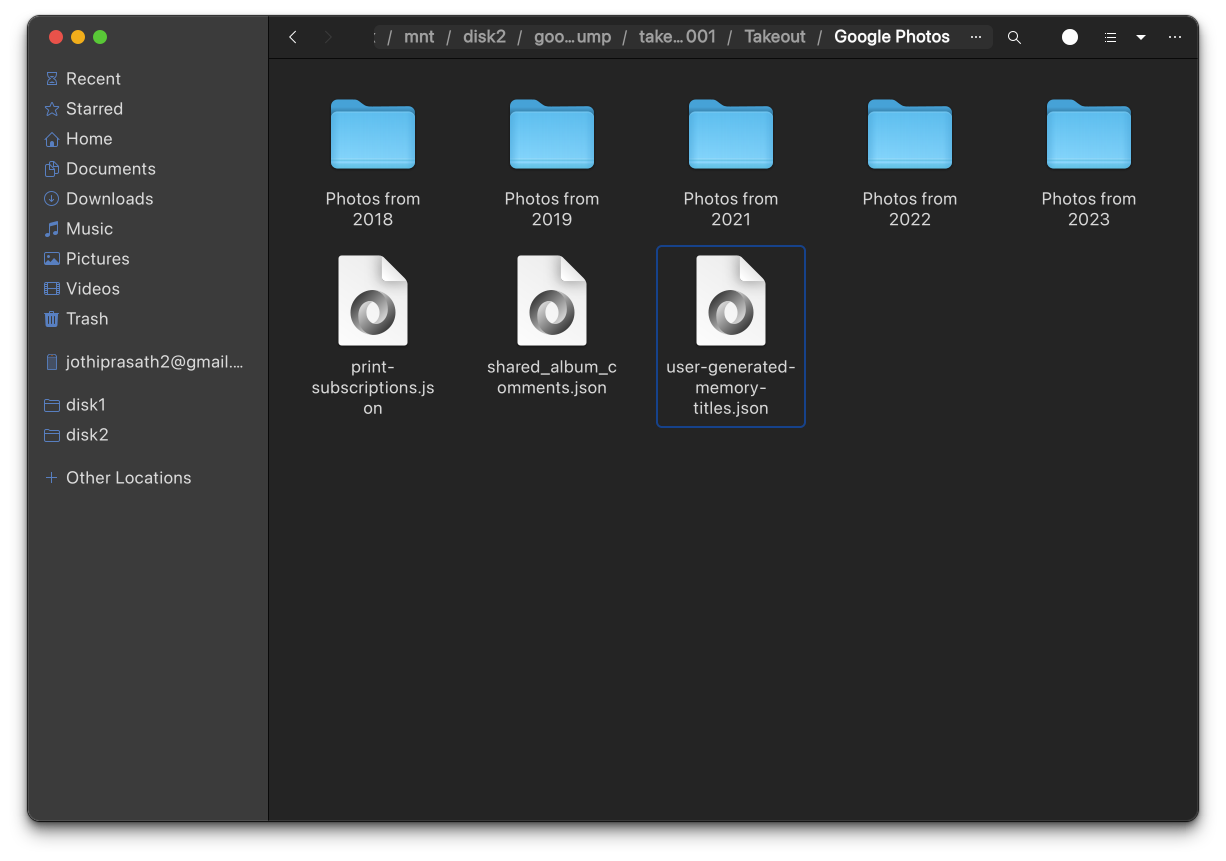Open the Downloads sidebar entry
Screen dimensions: 1226x861
click(x=108, y=199)
